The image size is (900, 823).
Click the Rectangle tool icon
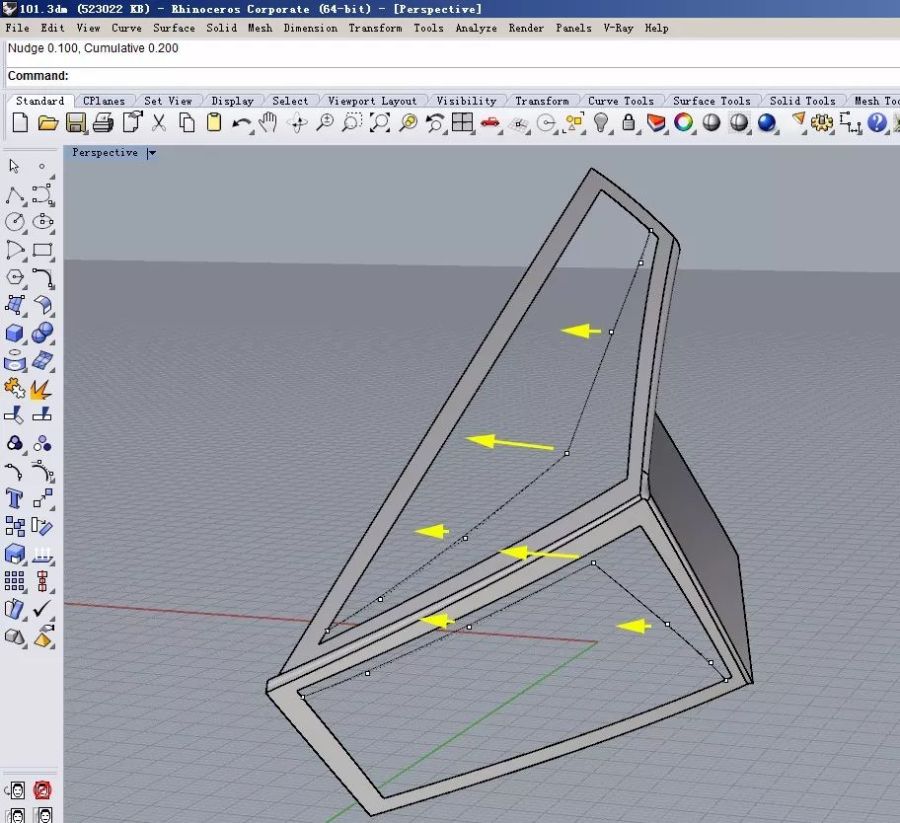tap(42, 250)
